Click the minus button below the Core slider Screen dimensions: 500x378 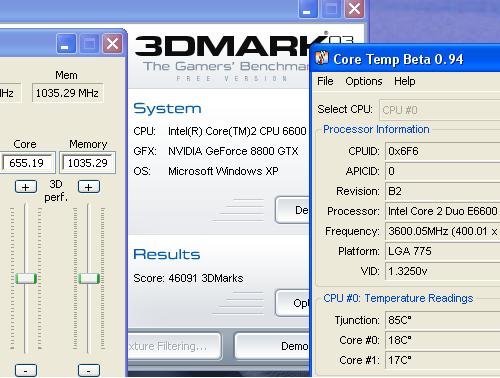26,371
